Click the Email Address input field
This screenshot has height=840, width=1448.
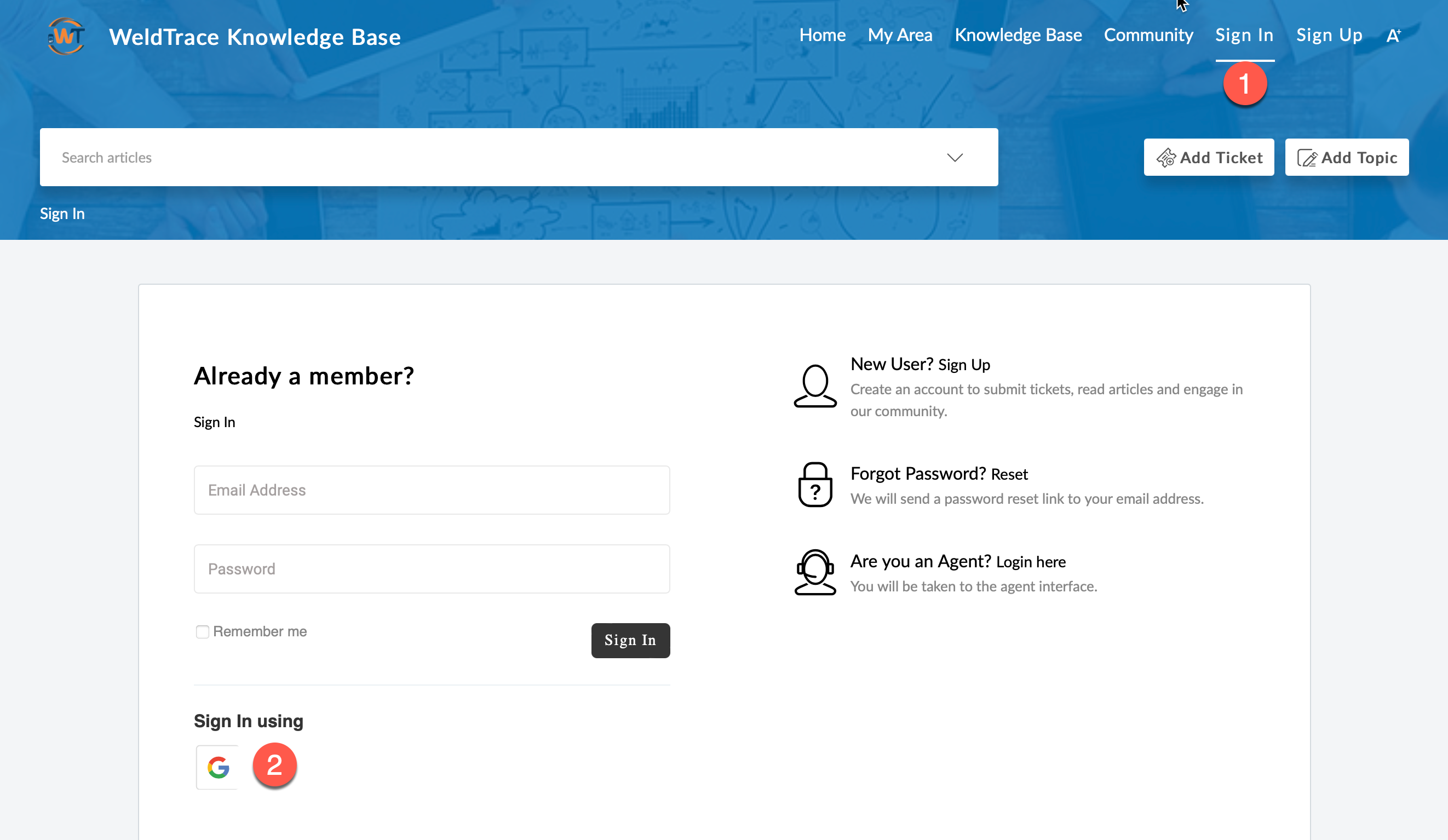click(x=432, y=490)
